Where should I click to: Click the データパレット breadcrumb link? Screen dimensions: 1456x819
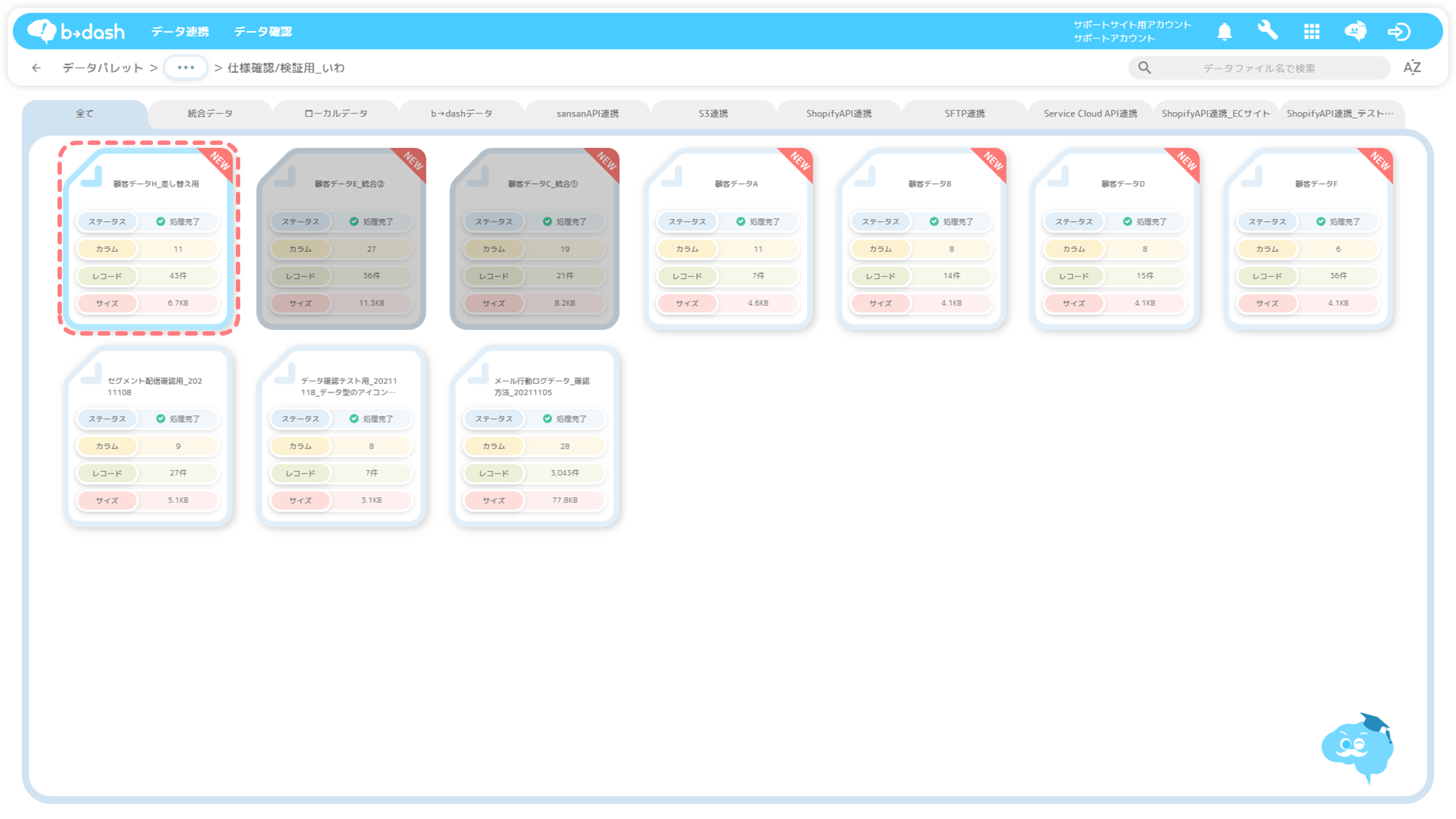103,68
